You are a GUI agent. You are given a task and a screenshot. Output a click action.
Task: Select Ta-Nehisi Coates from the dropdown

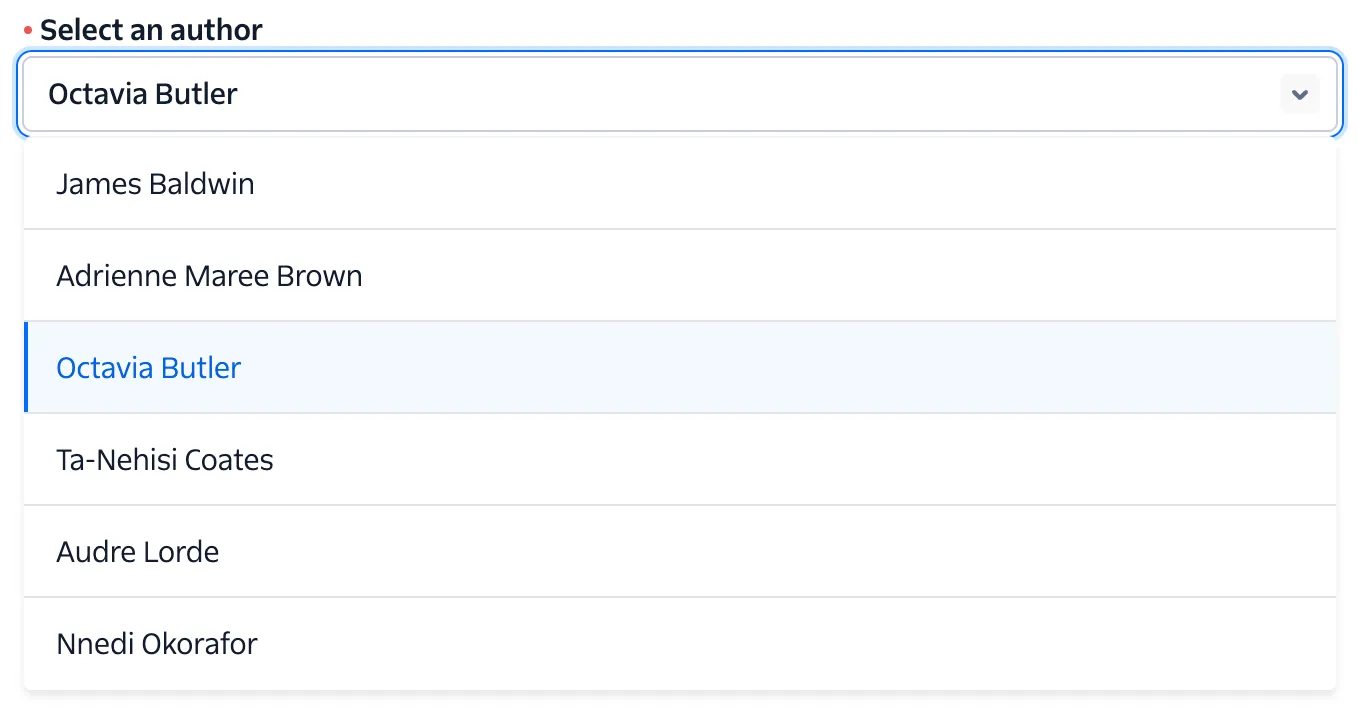165,460
